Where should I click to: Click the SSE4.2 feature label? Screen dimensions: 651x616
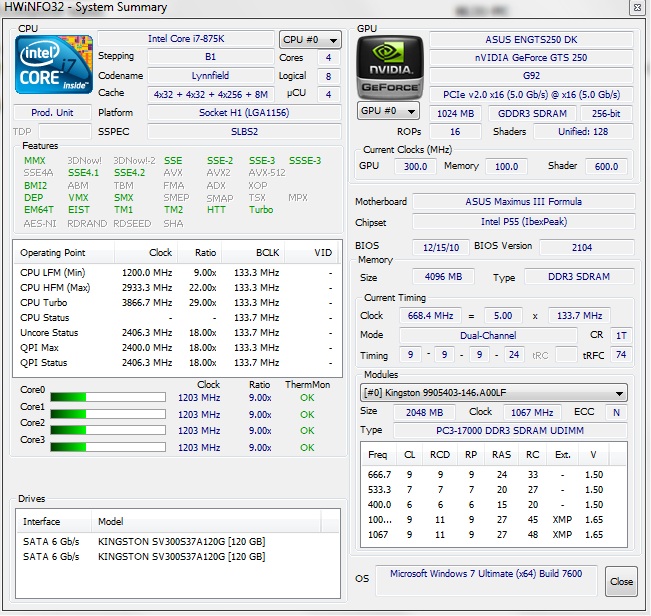point(130,173)
